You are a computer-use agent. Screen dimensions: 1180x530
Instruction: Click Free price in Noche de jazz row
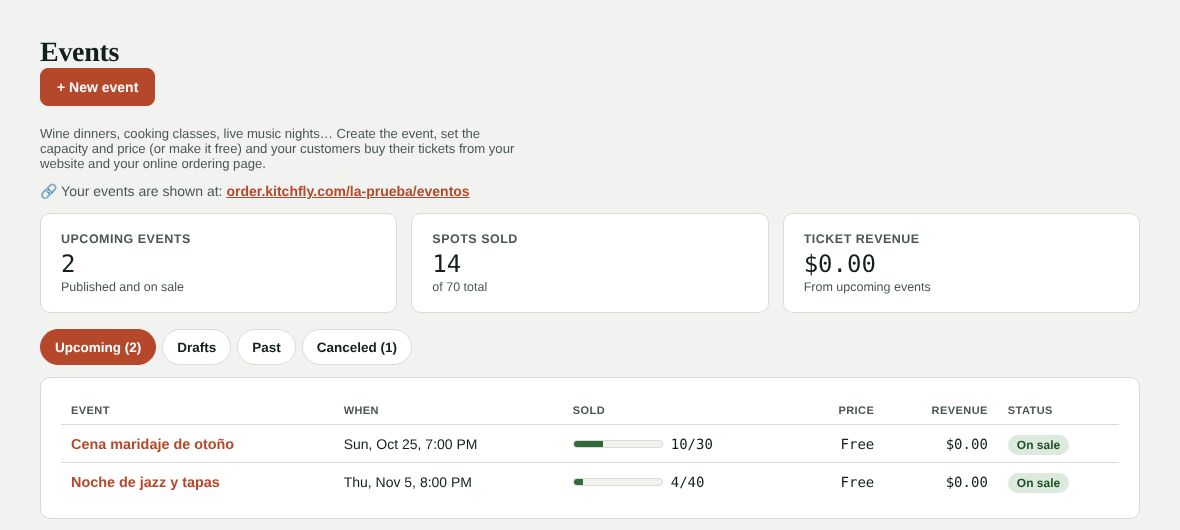(x=857, y=482)
